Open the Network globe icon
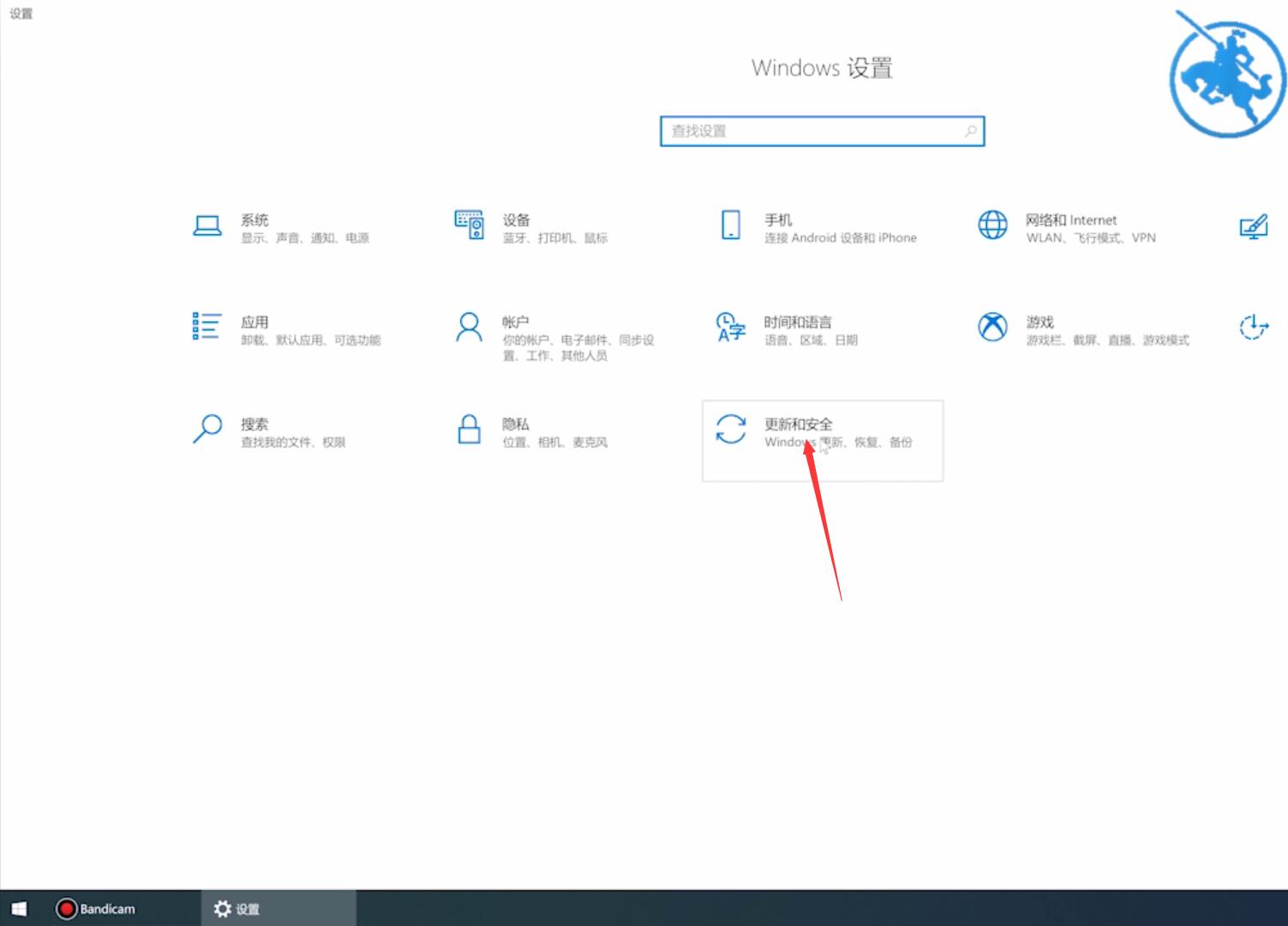 [992, 225]
